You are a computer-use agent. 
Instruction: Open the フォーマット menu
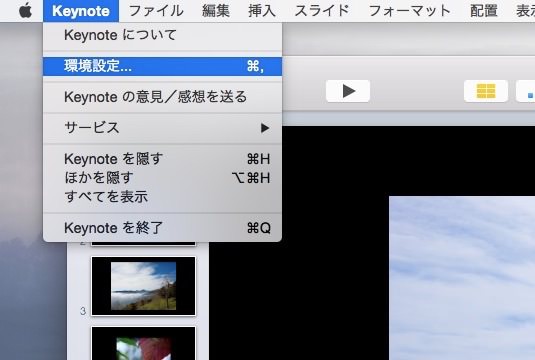(410, 11)
